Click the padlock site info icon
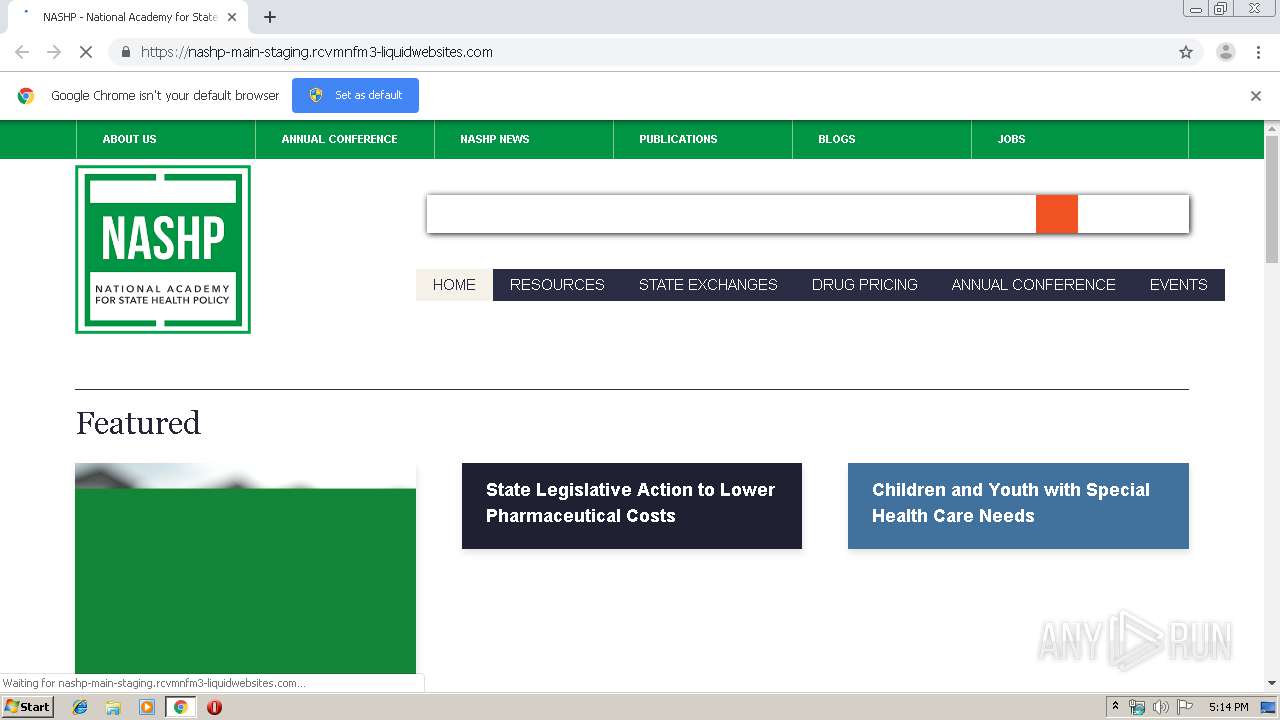The height and width of the screenshot is (720, 1280). (x=125, y=52)
